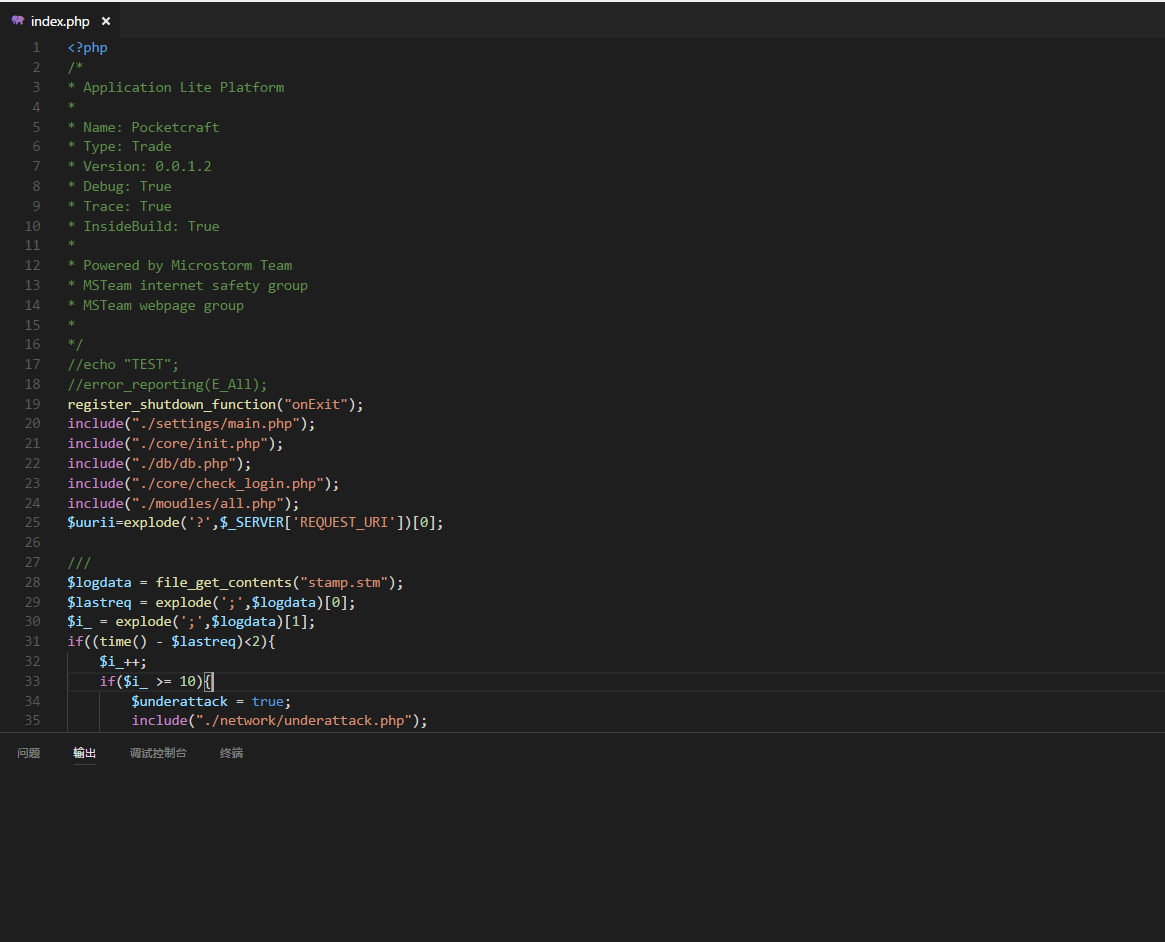Switch to the 输出 panel tab
This screenshot has height=942, width=1165.
(x=85, y=753)
